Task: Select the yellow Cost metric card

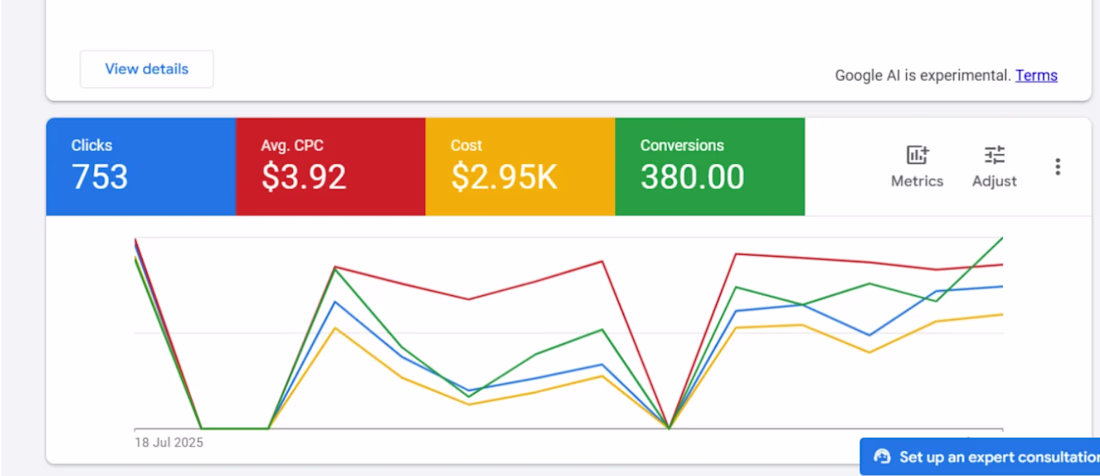Action: 520,167
